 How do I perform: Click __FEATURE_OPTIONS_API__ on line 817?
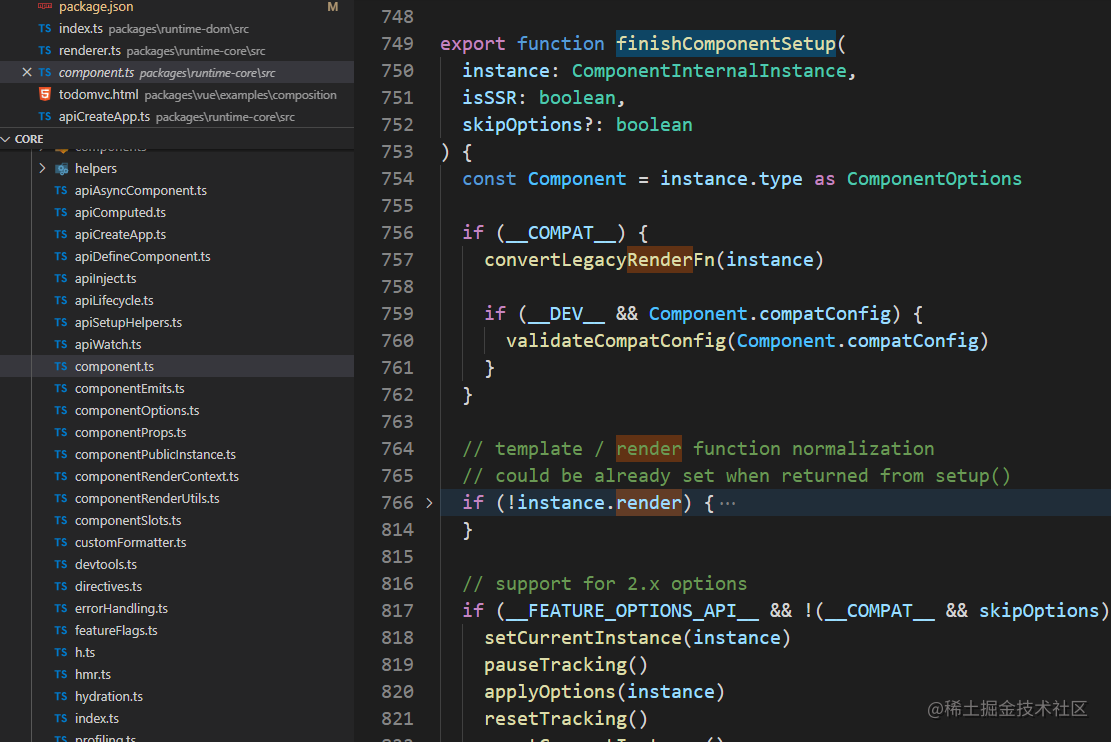[633, 611]
